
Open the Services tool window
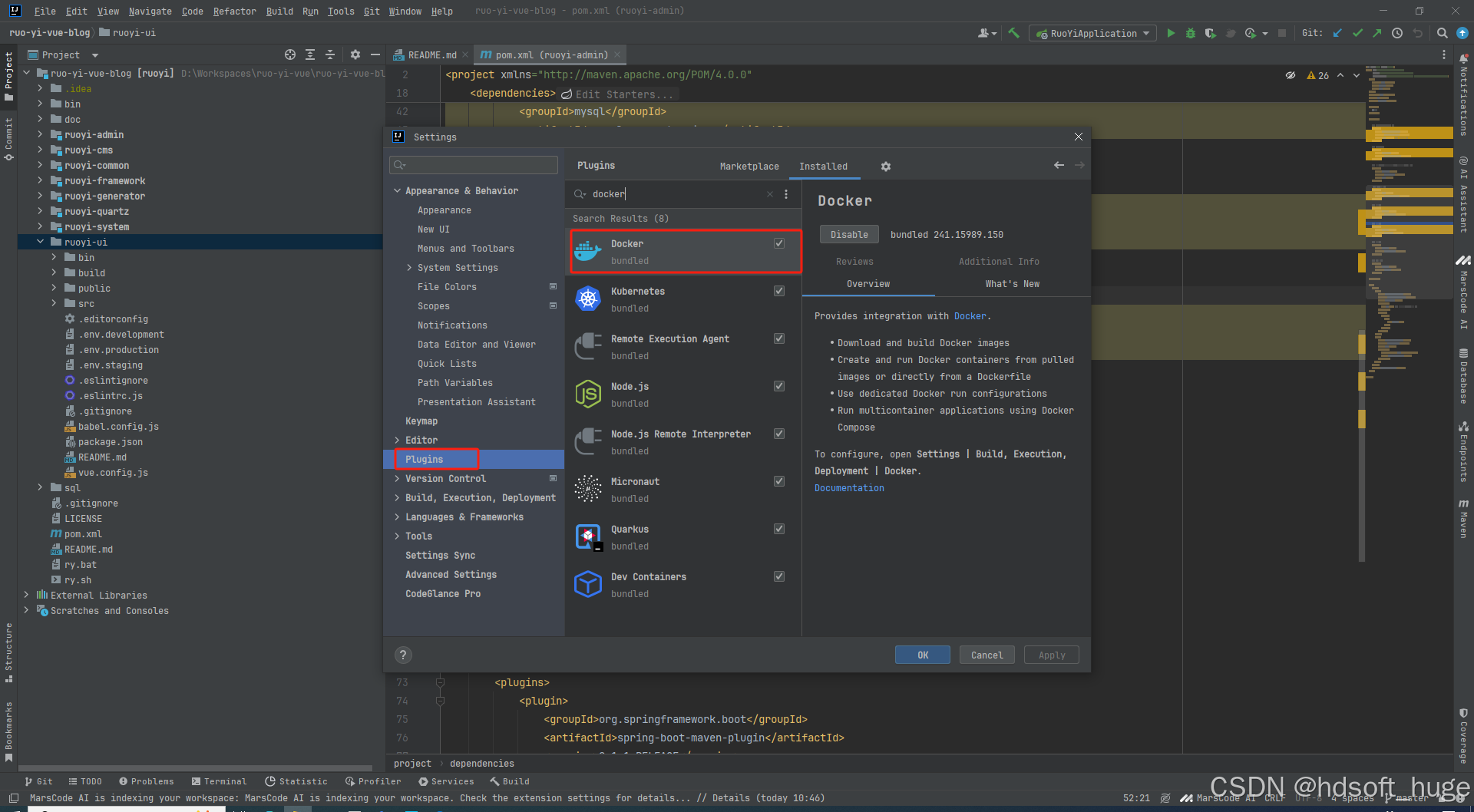(446, 781)
